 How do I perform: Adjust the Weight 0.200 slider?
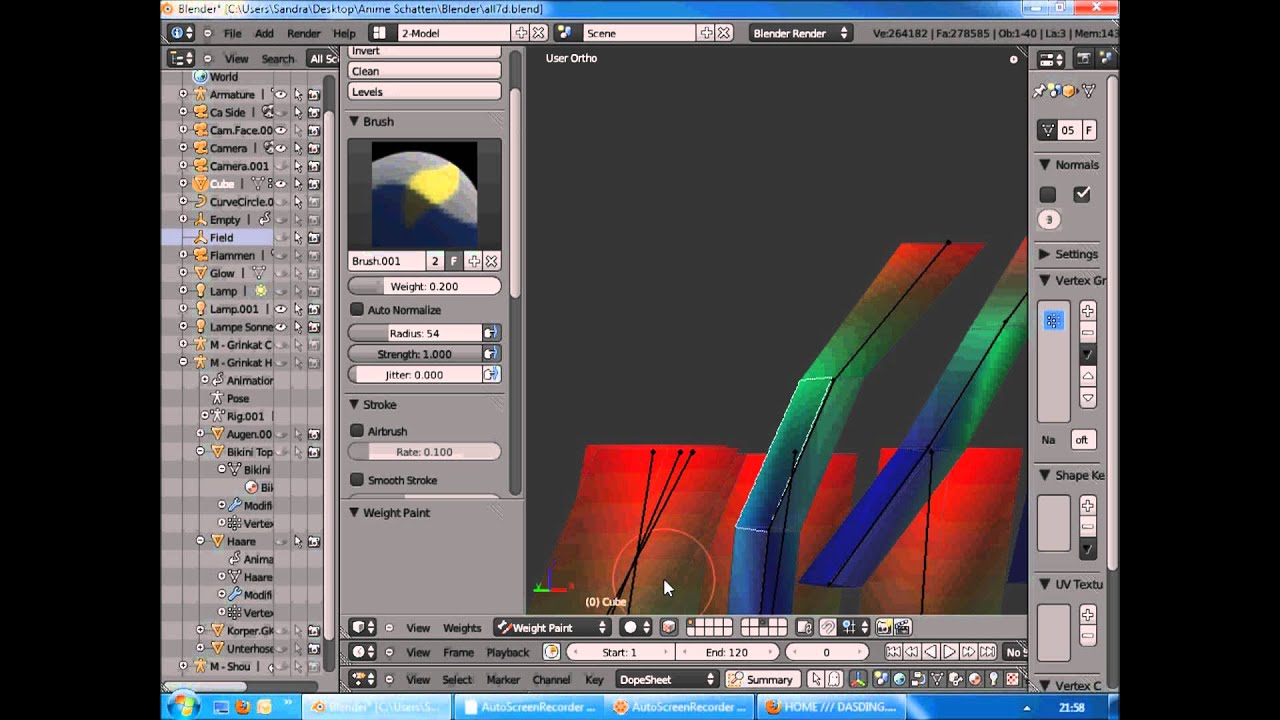click(424, 286)
